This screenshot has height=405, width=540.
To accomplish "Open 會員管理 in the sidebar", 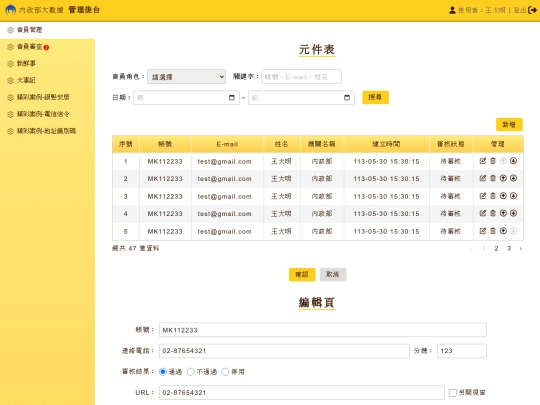I will coord(48,30).
